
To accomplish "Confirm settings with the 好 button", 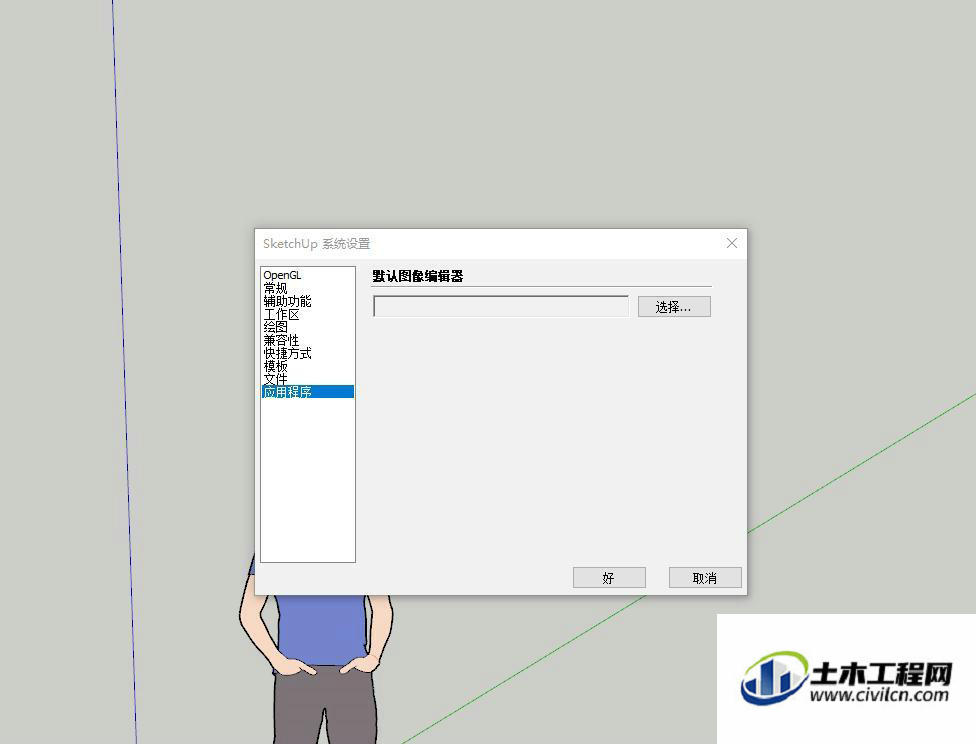I will point(609,578).
